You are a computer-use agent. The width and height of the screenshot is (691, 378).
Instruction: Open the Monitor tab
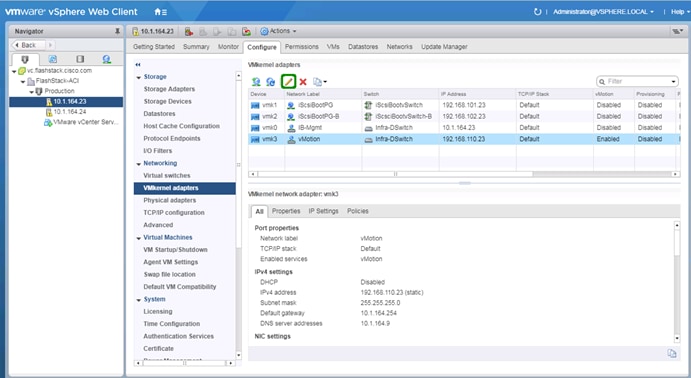point(228,47)
